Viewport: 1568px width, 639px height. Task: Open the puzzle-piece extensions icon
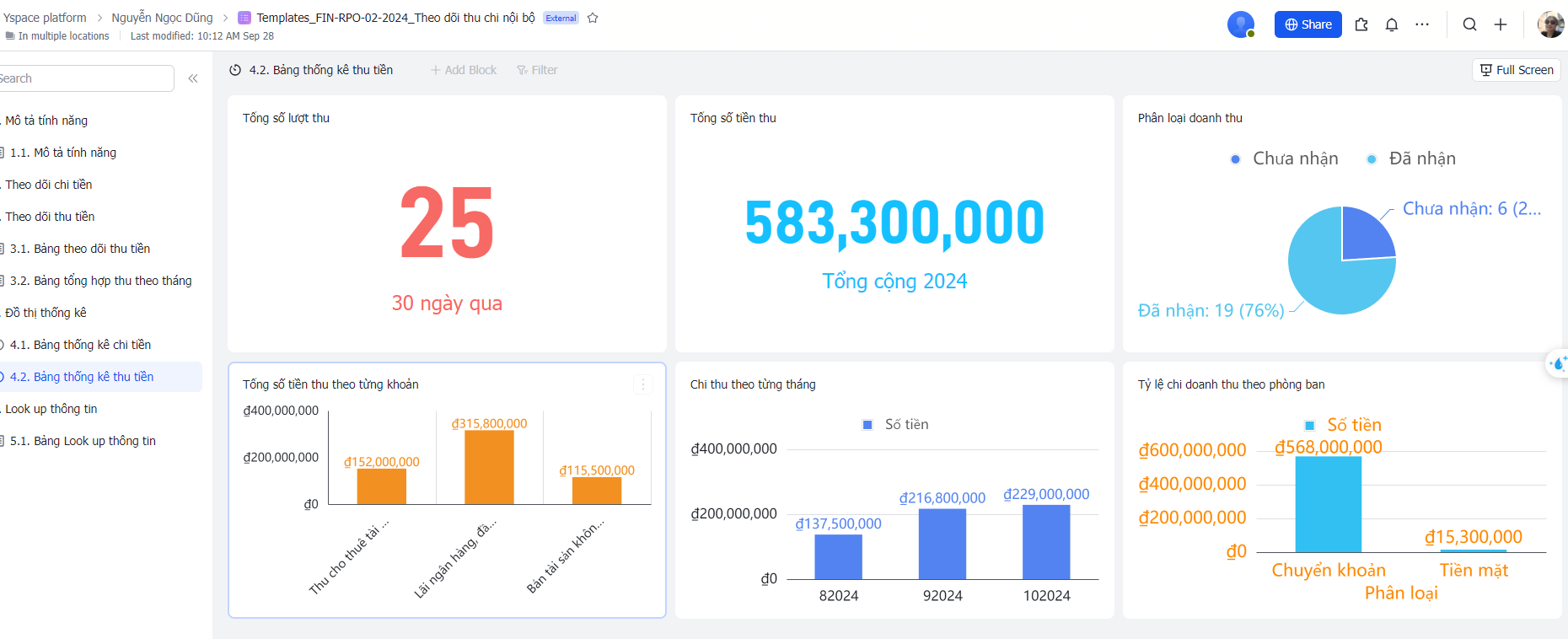pos(1361,24)
